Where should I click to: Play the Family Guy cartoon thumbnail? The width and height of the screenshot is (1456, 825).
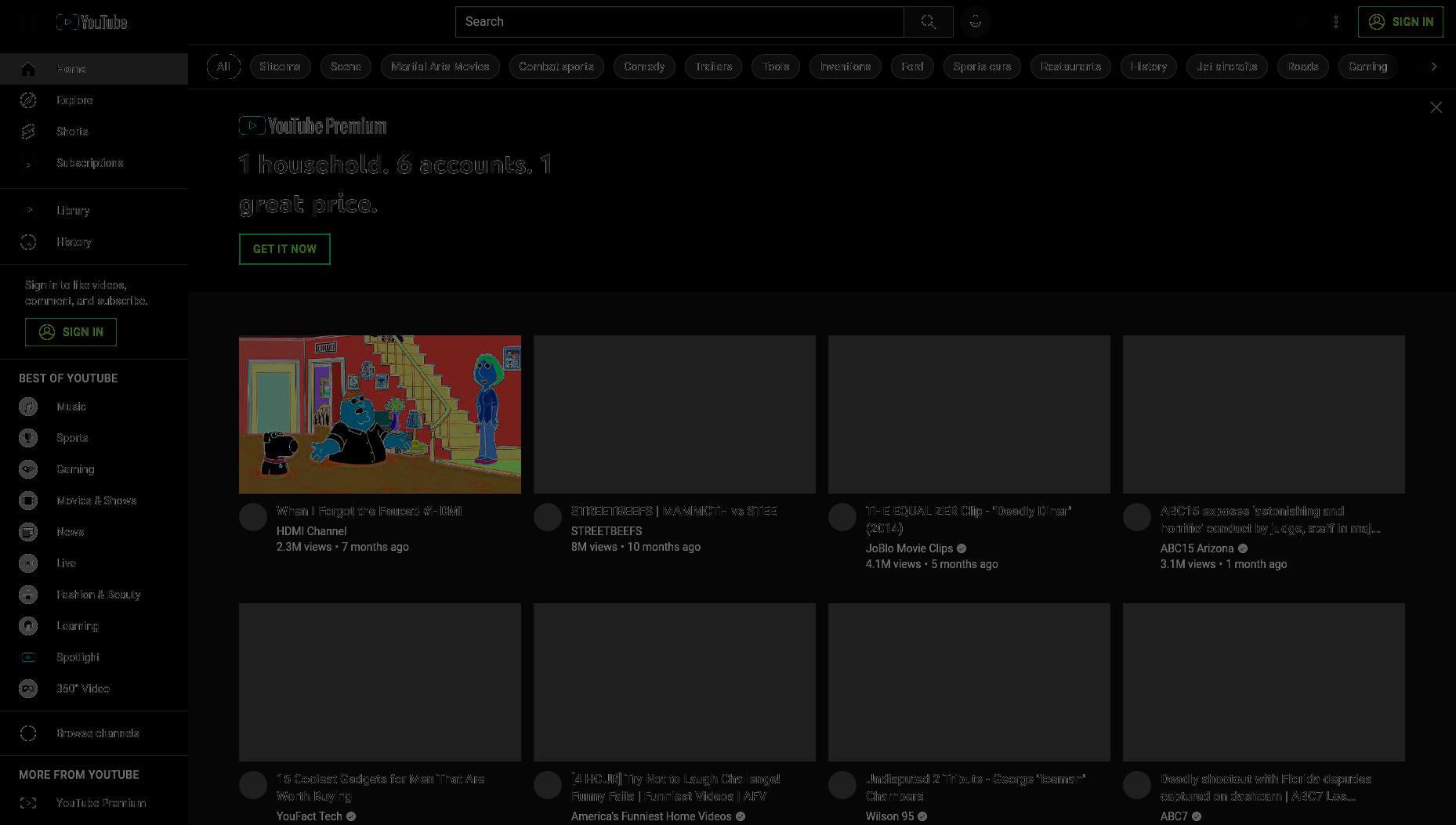coord(380,414)
